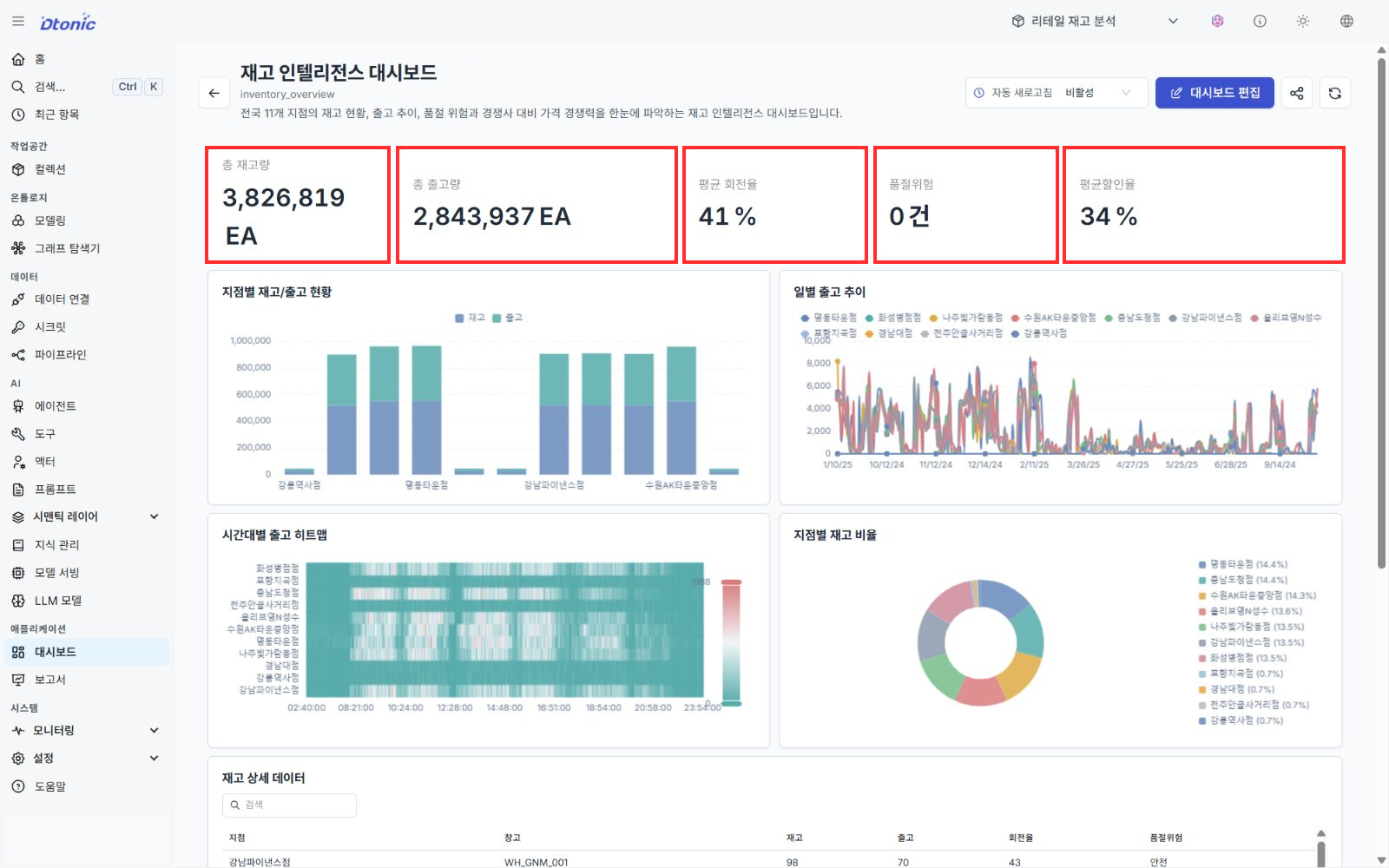Toggle 강릉역사점 (0.7%) donut legend
This screenshot has height=868, width=1389.
tap(1241, 720)
